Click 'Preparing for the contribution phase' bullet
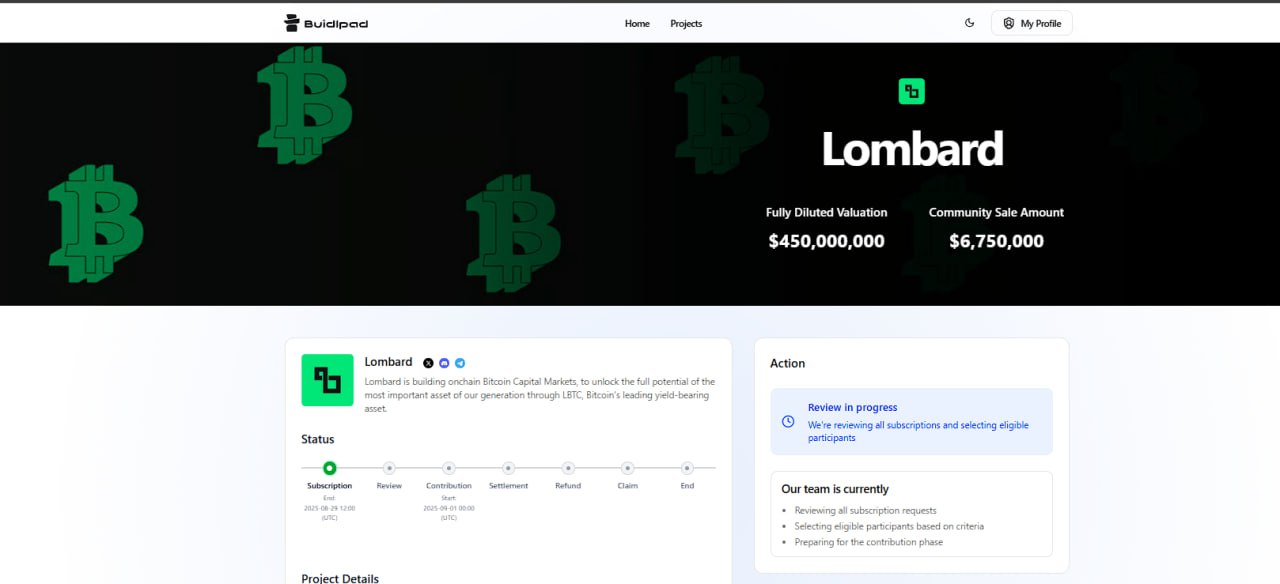This screenshot has height=584, width=1280. (x=868, y=542)
